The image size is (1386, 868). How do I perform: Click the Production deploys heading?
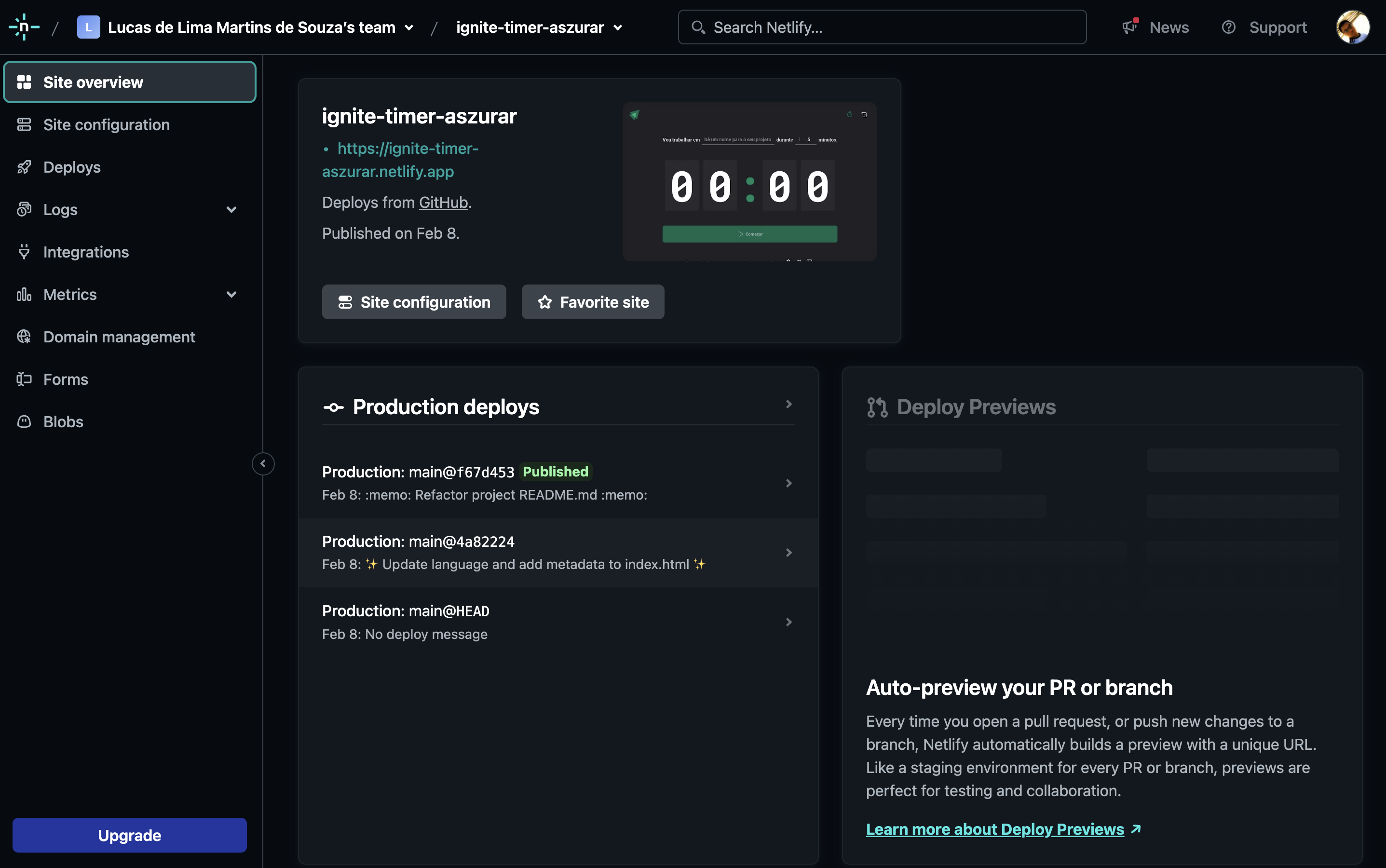pyautogui.click(x=446, y=407)
